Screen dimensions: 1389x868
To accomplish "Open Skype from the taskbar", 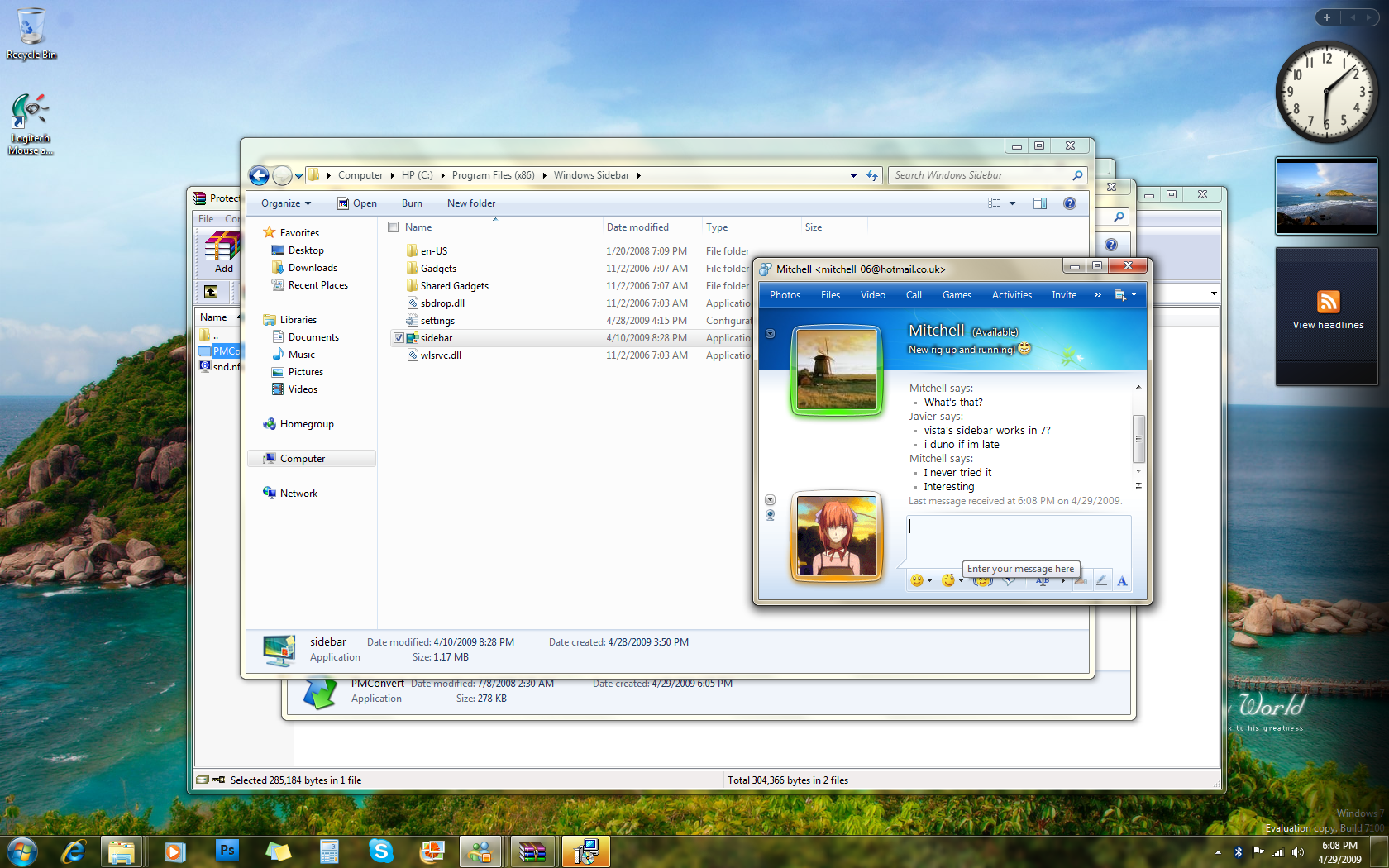I will [x=380, y=851].
